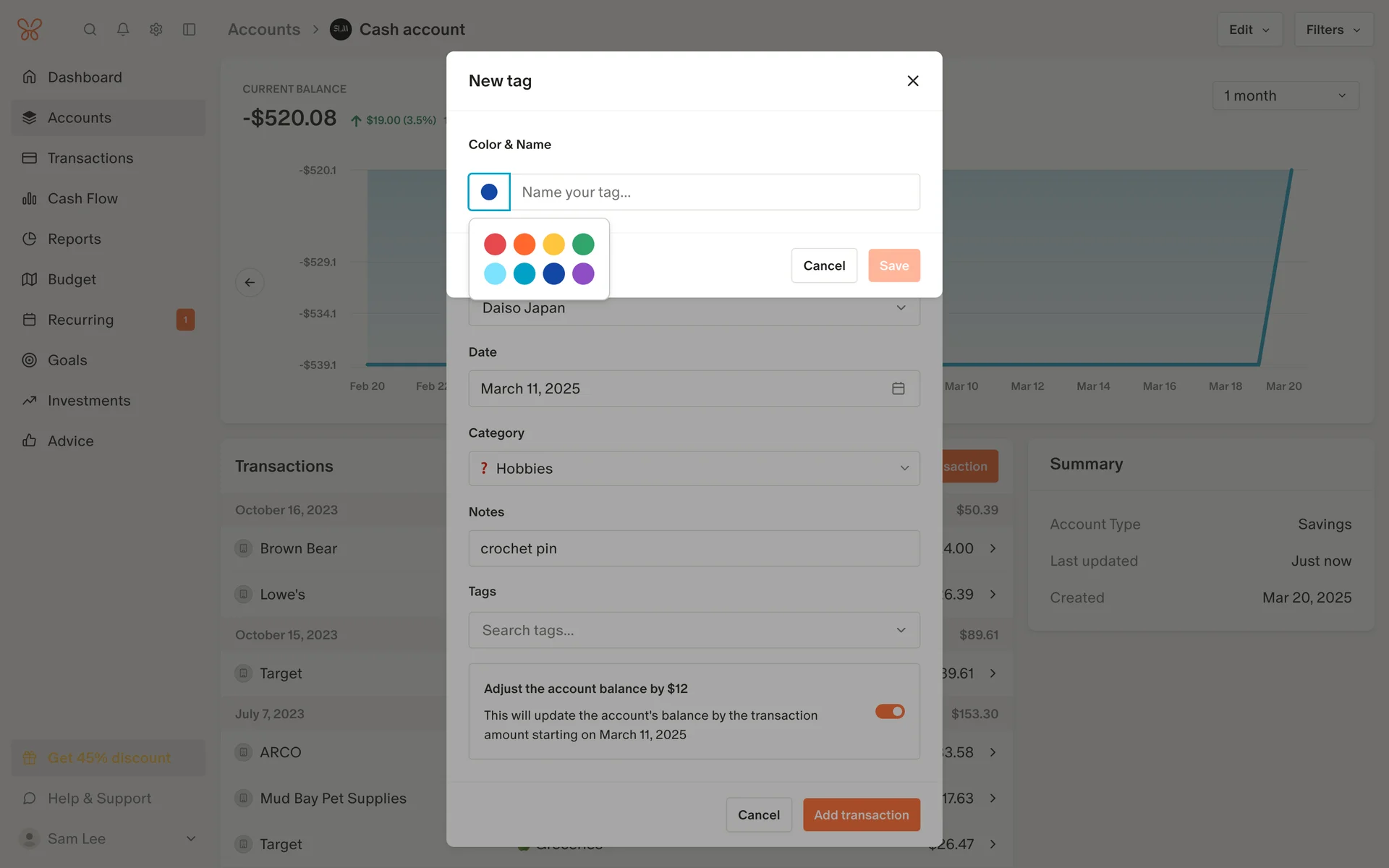Click the calendar icon in Date field
Image resolution: width=1389 pixels, height=868 pixels.
[x=898, y=388]
